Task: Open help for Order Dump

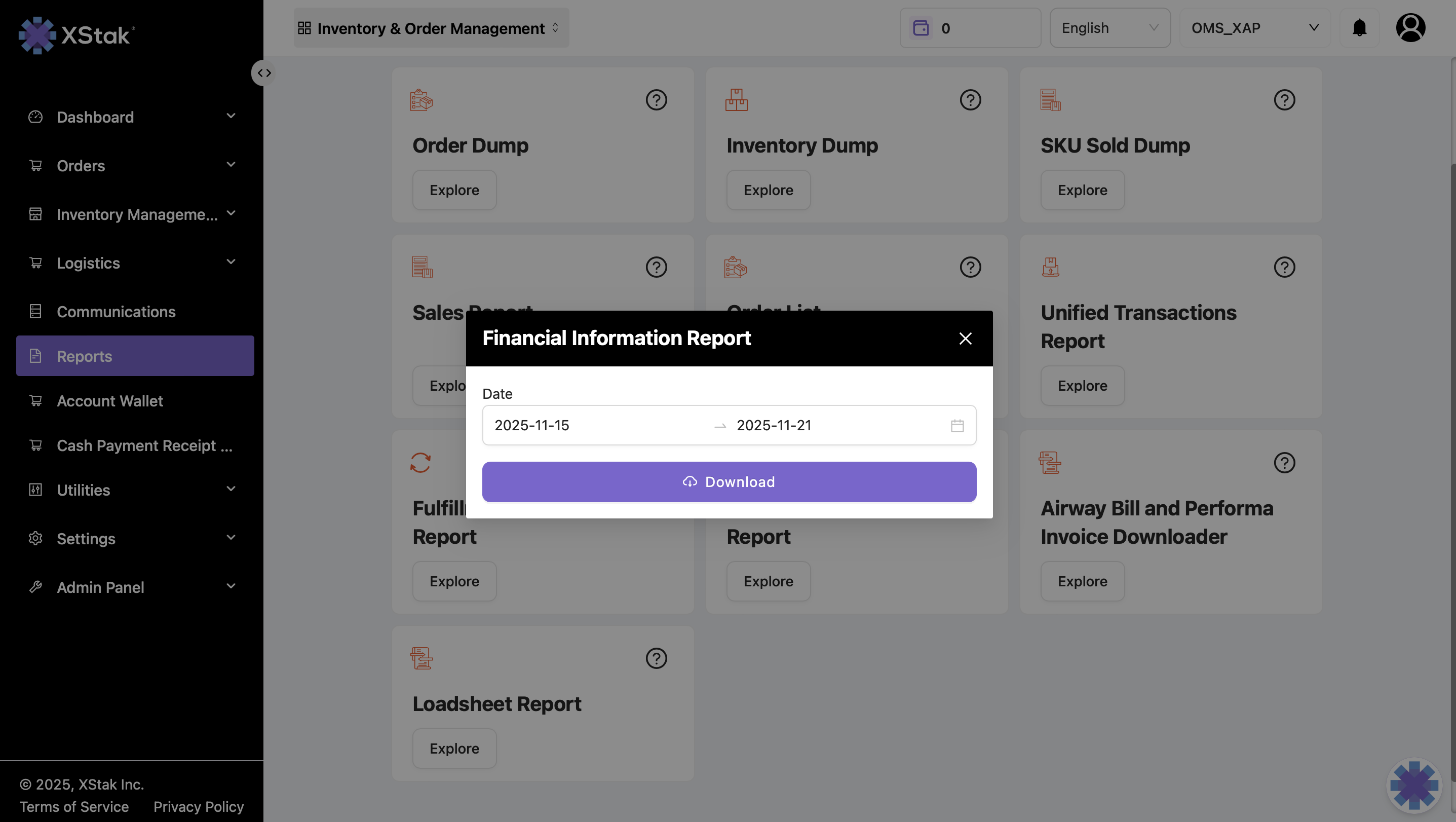Action: (x=656, y=100)
